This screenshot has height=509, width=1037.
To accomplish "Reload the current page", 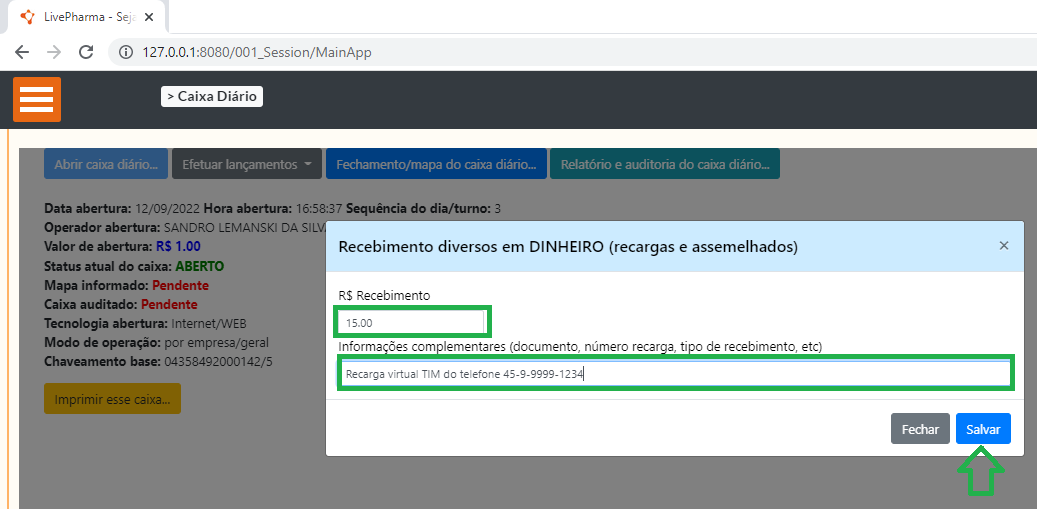I will click(86, 52).
